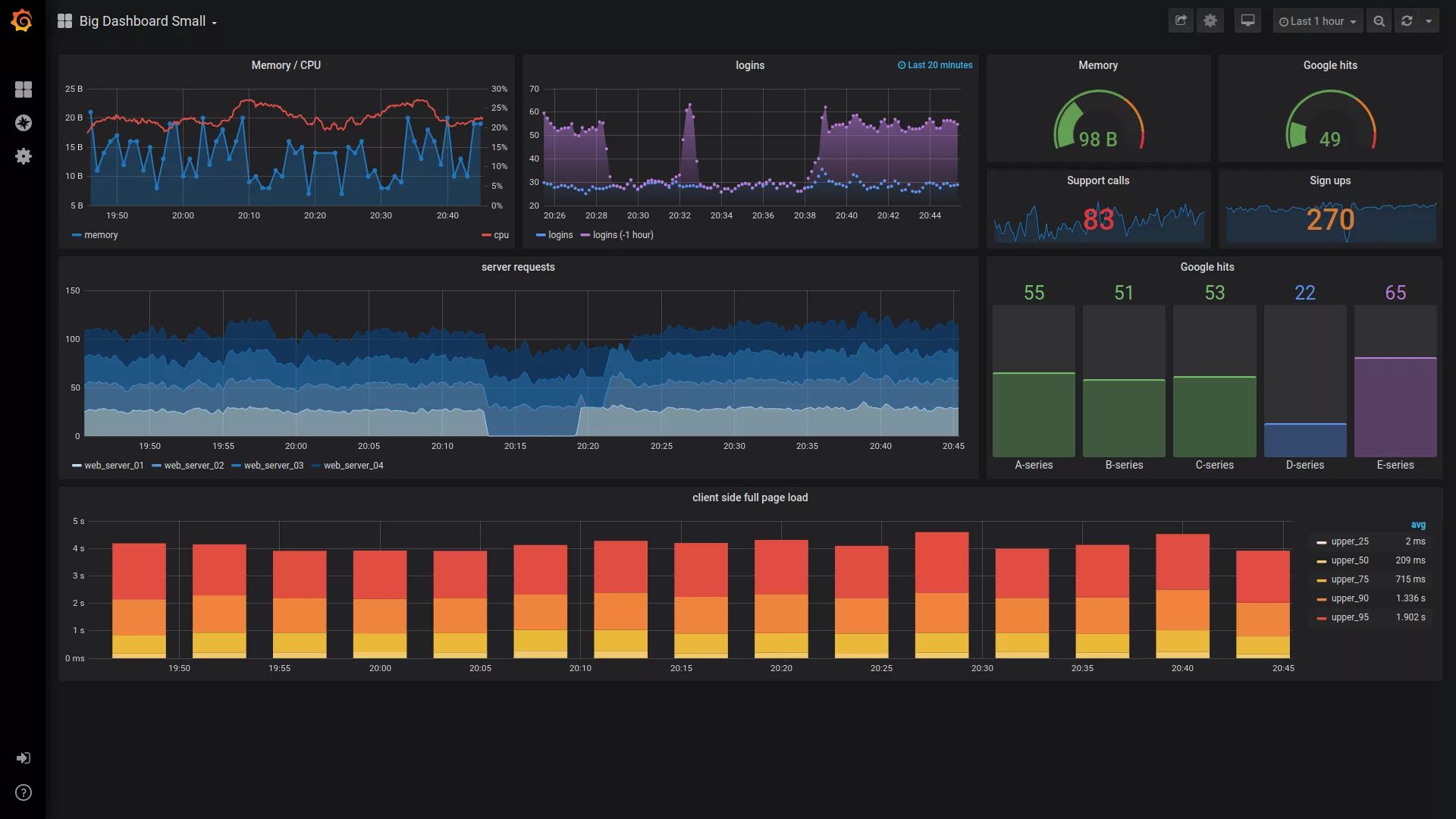Open the server requests panel title menu
1456x819 pixels.
coord(518,267)
